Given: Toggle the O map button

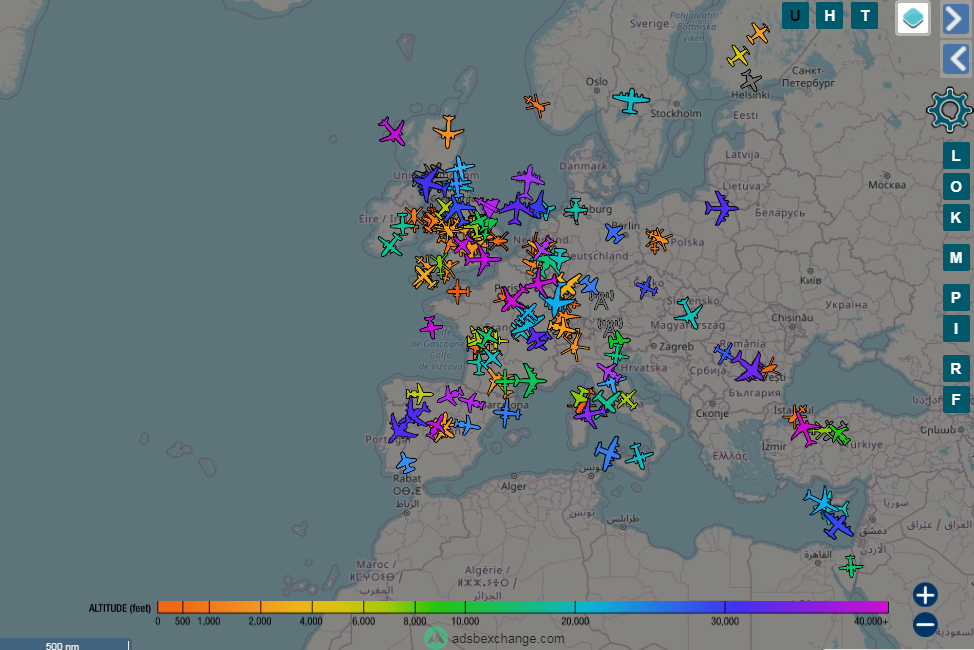Looking at the screenshot, I should pyautogui.click(x=956, y=186).
